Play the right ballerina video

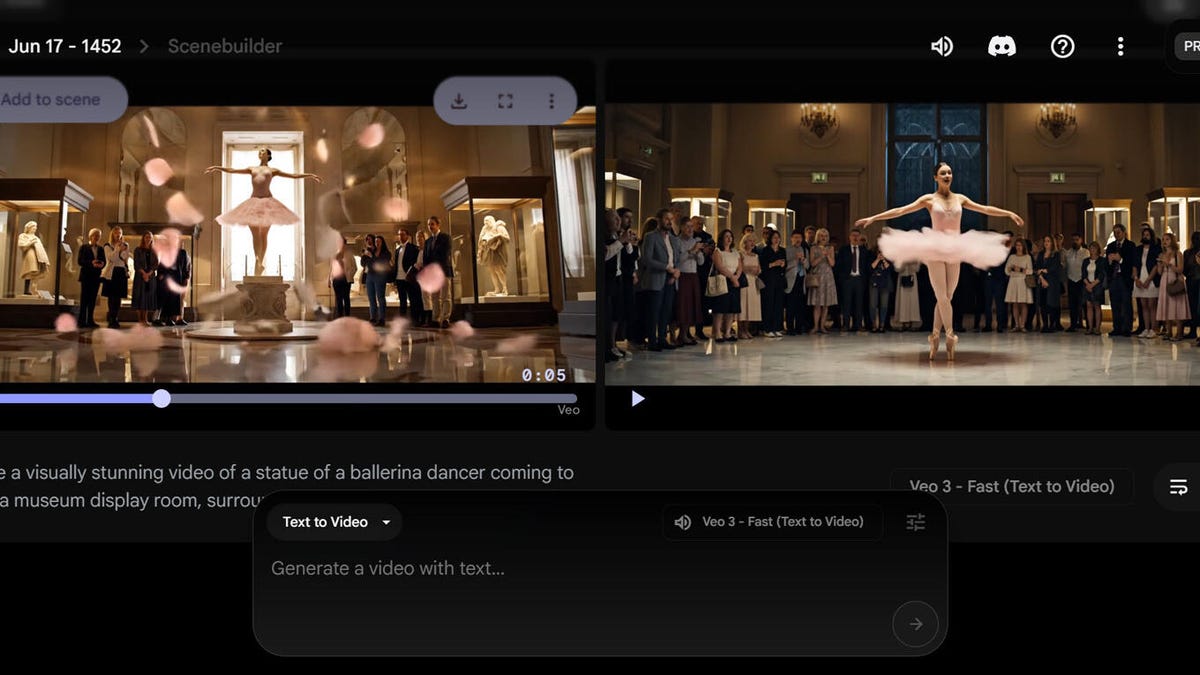coord(637,399)
